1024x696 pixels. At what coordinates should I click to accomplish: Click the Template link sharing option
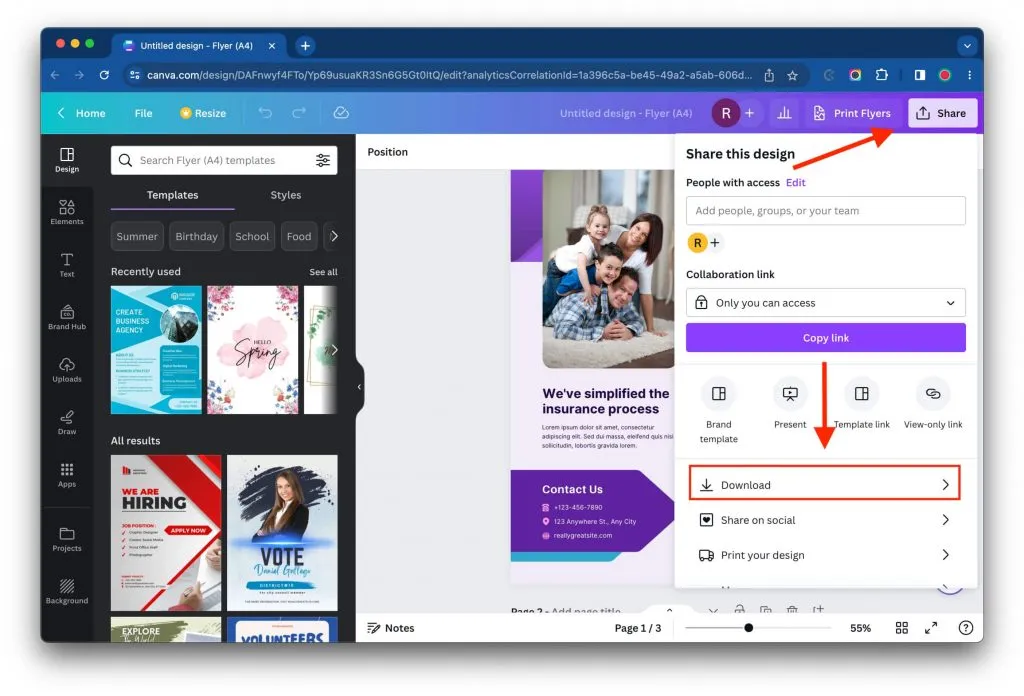861,400
